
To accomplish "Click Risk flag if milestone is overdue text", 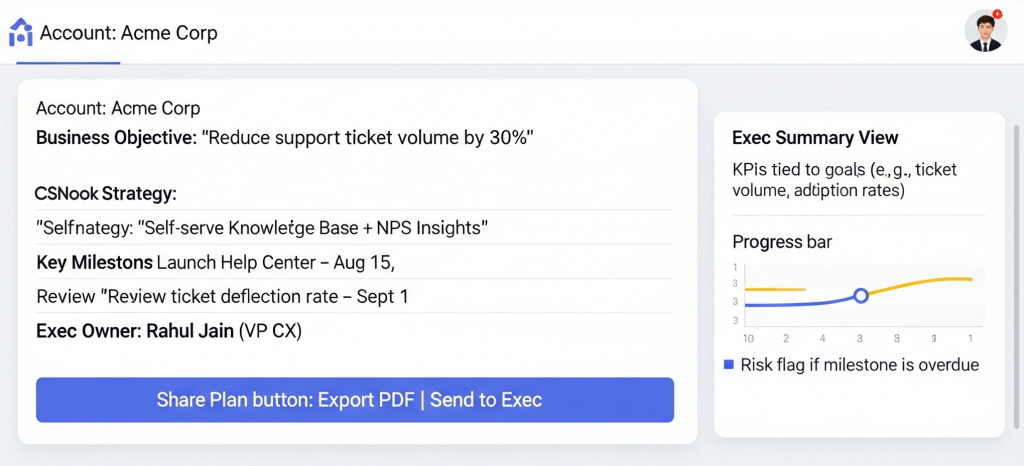I will (859, 364).
